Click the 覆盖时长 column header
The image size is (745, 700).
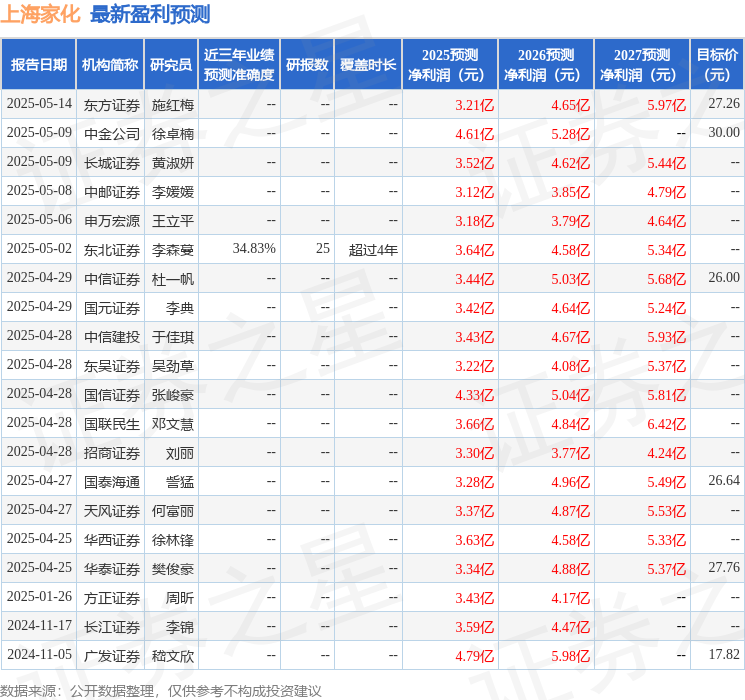pyautogui.click(x=368, y=65)
